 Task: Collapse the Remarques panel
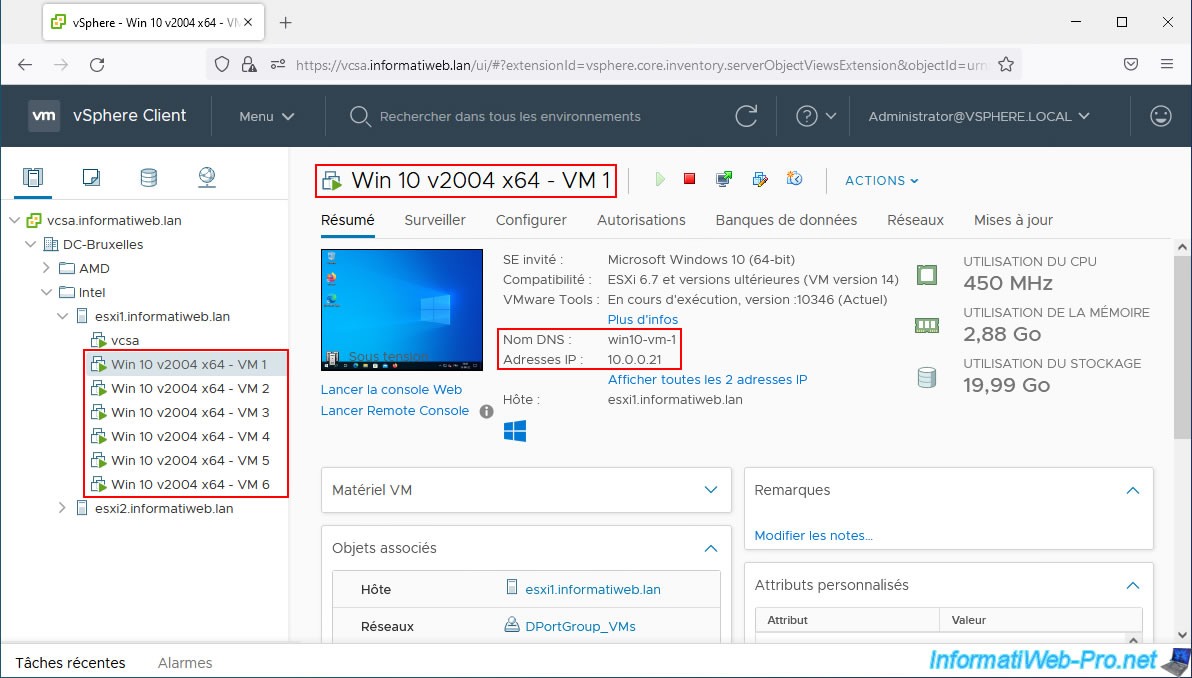click(1133, 490)
